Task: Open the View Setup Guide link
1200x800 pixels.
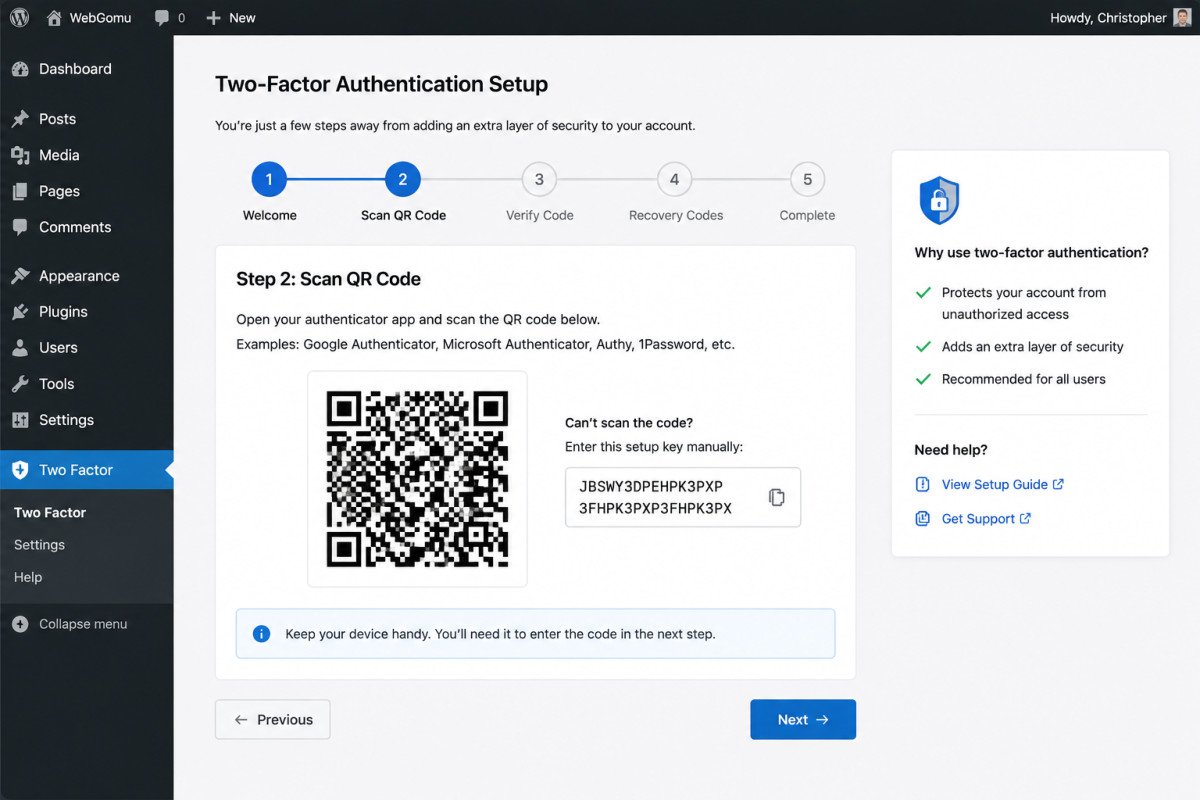Action: (x=994, y=485)
